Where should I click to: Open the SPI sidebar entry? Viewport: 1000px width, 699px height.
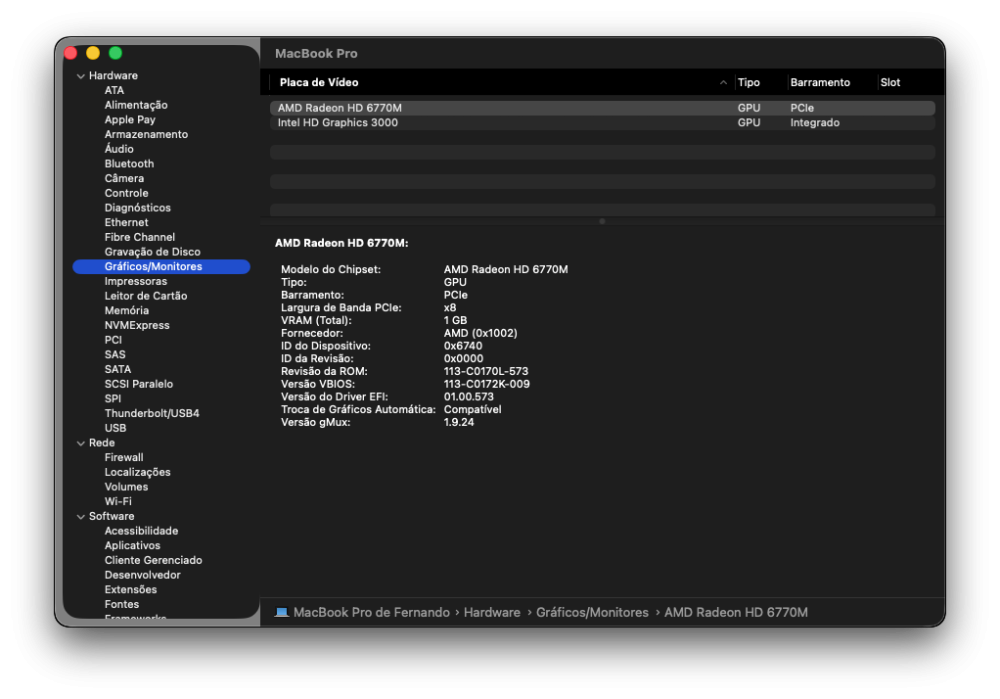coord(112,399)
